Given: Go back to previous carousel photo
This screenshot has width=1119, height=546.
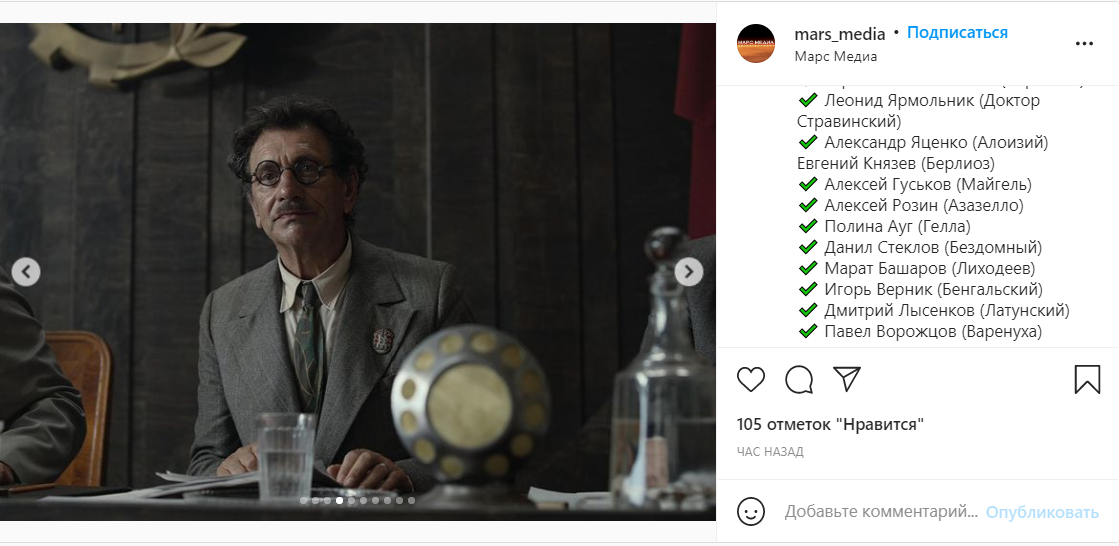Looking at the screenshot, I should pyautogui.click(x=26, y=272).
